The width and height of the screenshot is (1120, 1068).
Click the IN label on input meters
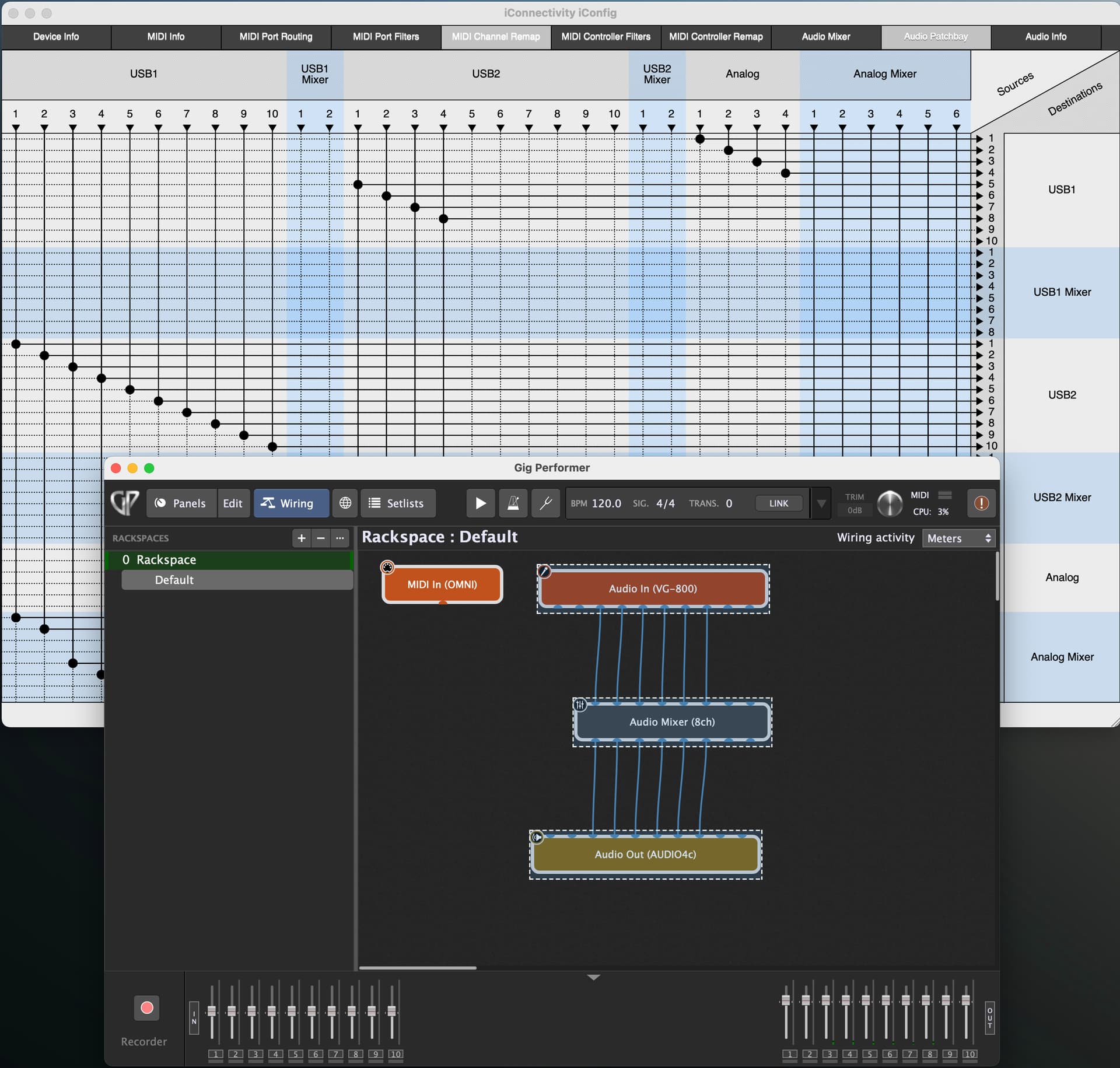(x=194, y=1018)
